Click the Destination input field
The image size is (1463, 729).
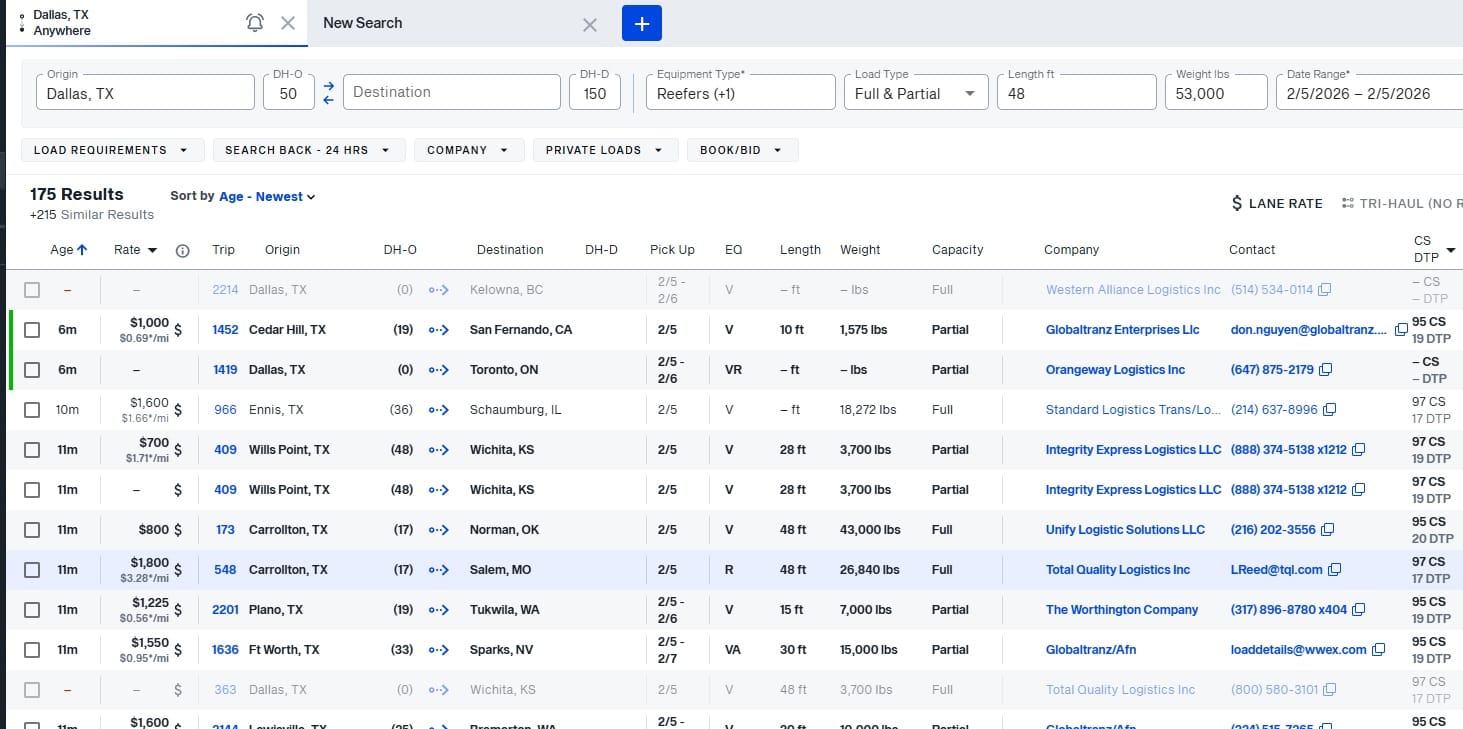coord(451,92)
